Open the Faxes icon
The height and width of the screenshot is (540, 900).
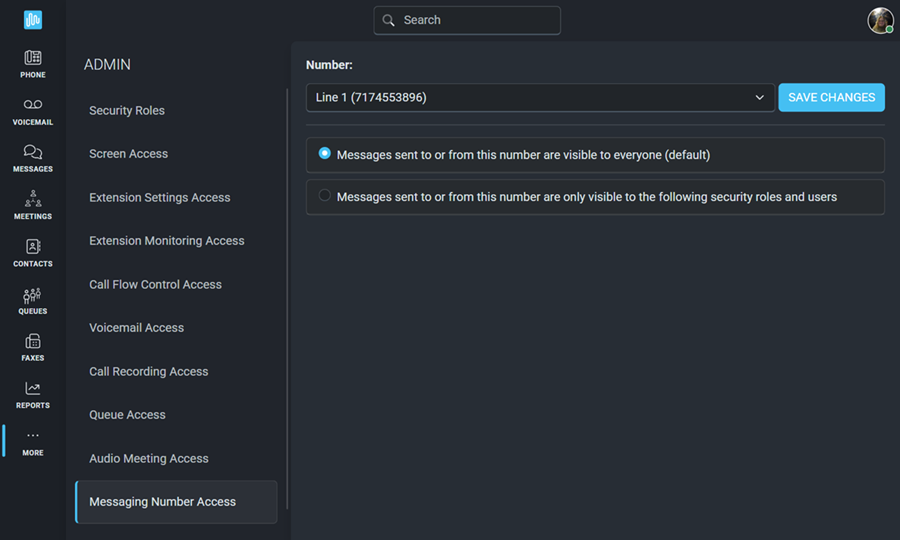click(x=33, y=341)
